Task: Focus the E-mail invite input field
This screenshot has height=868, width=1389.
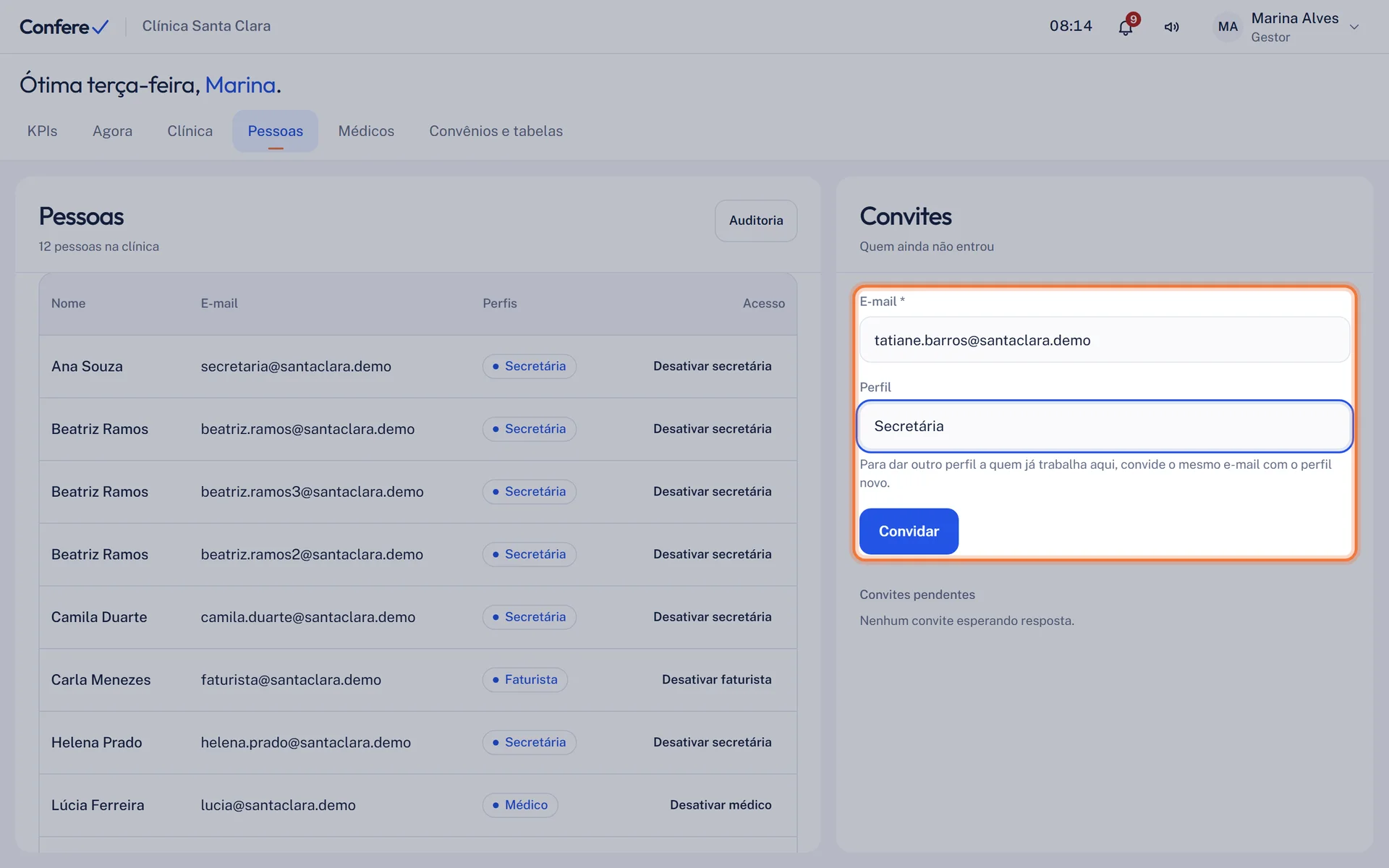Action: coord(1105,340)
